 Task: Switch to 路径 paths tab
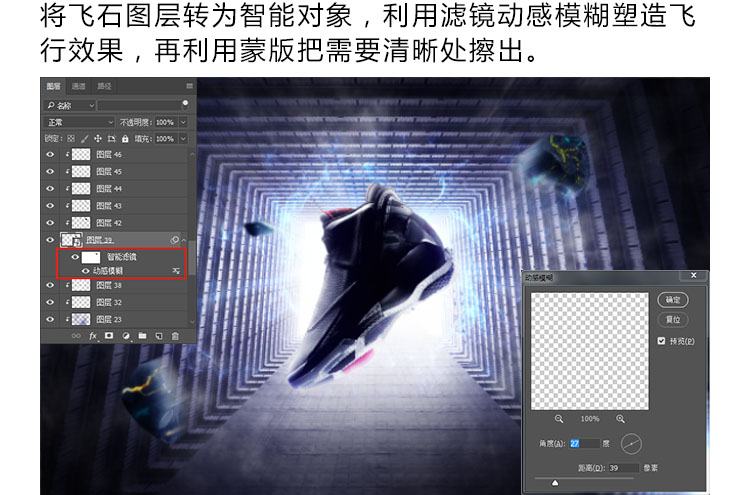[x=104, y=86]
